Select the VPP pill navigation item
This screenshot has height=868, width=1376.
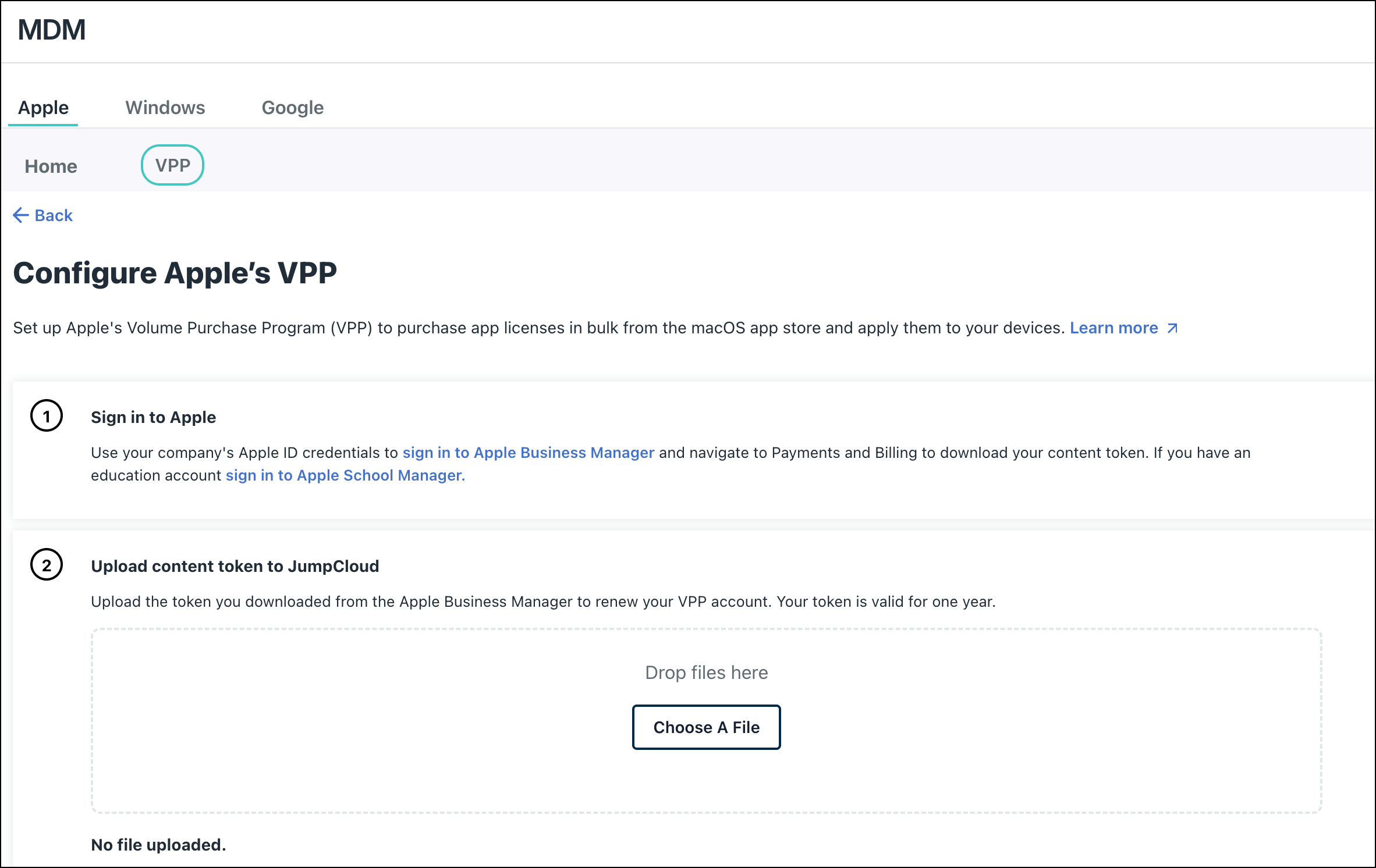click(172, 165)
